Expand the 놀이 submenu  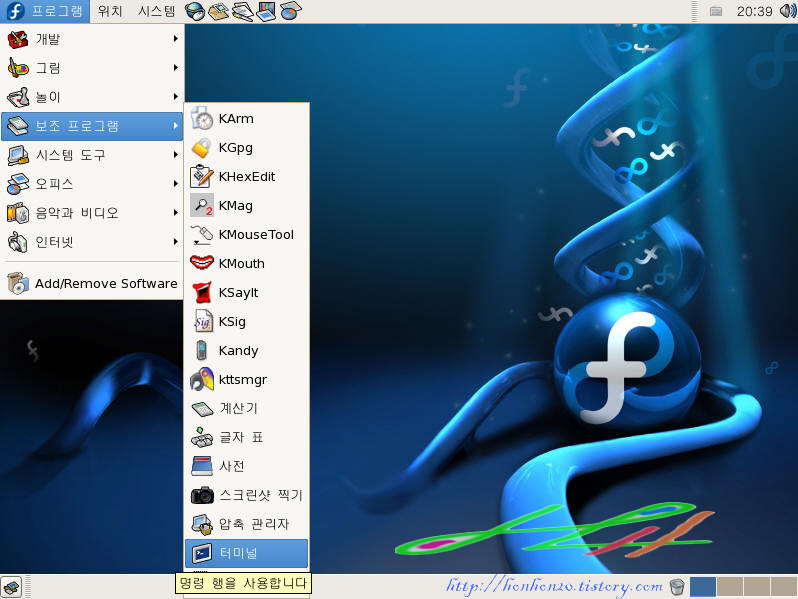click(x=92, y=97)
